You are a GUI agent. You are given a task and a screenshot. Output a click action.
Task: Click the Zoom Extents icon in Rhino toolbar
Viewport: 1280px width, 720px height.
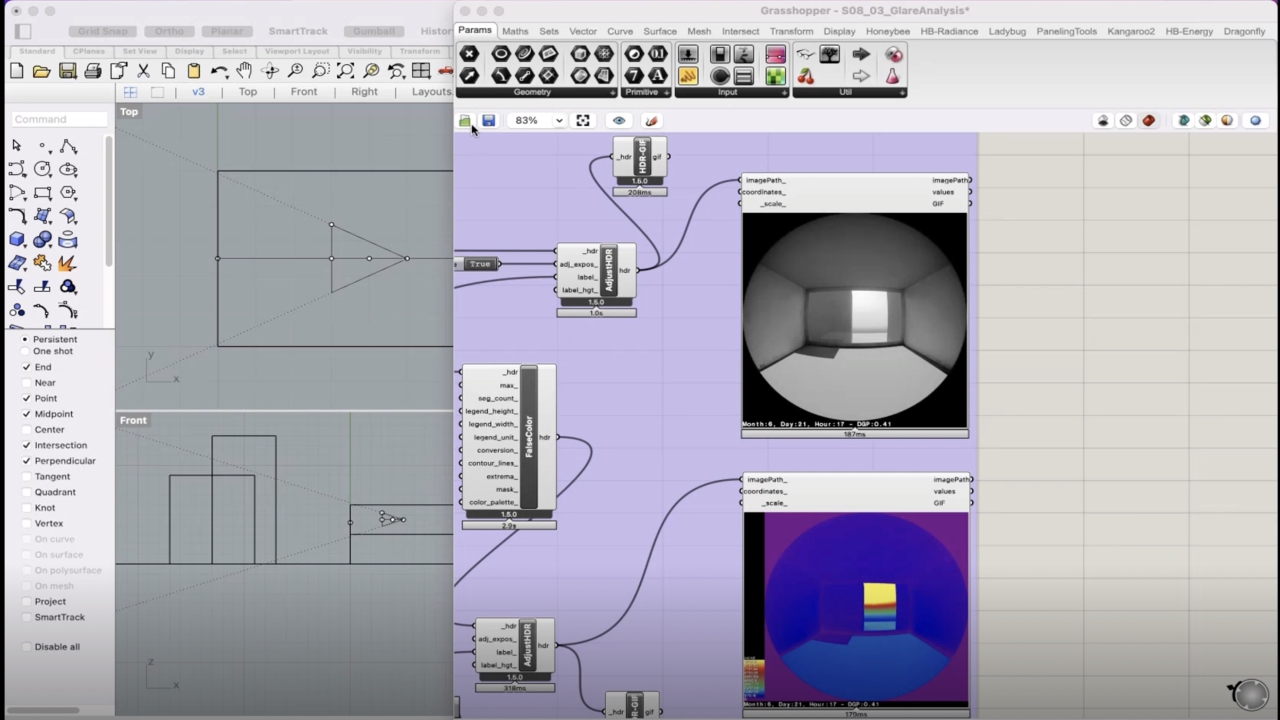346,71
